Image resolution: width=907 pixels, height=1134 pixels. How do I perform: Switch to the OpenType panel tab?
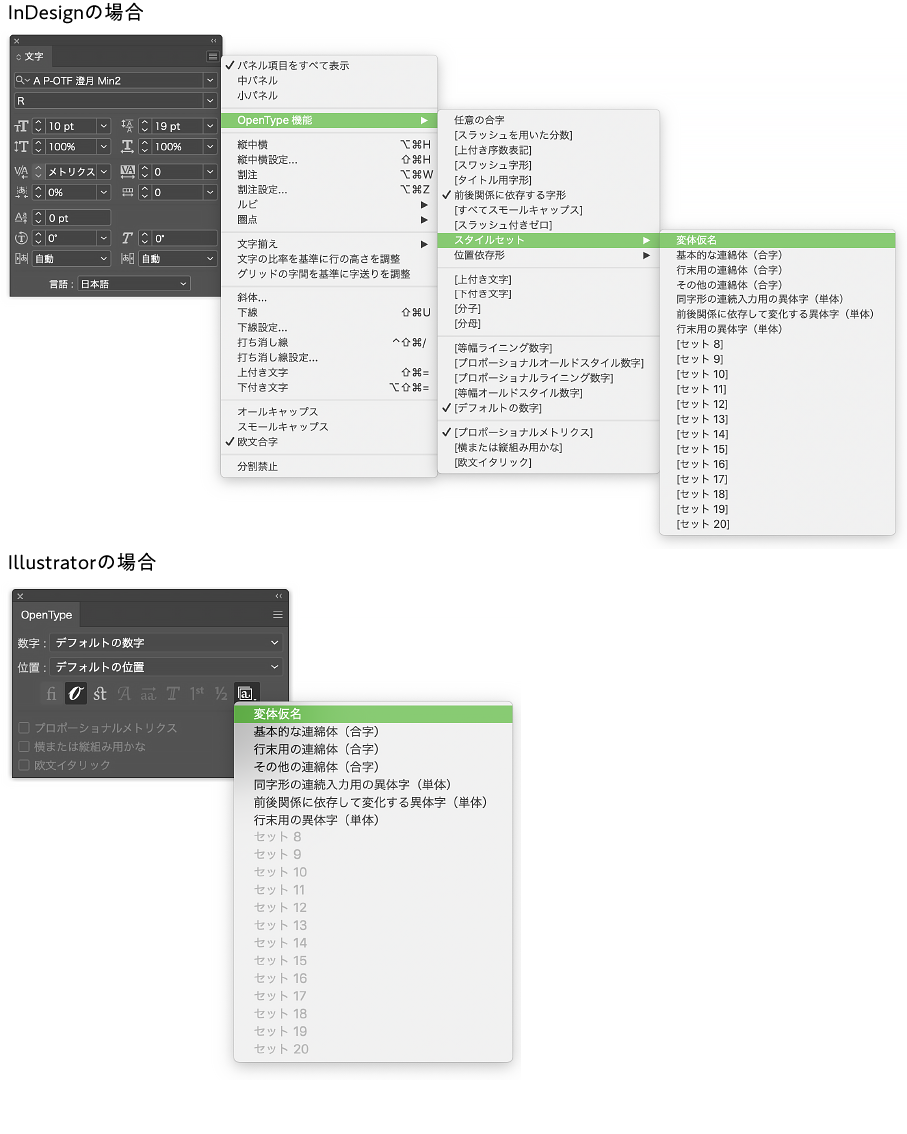(46, 615)
